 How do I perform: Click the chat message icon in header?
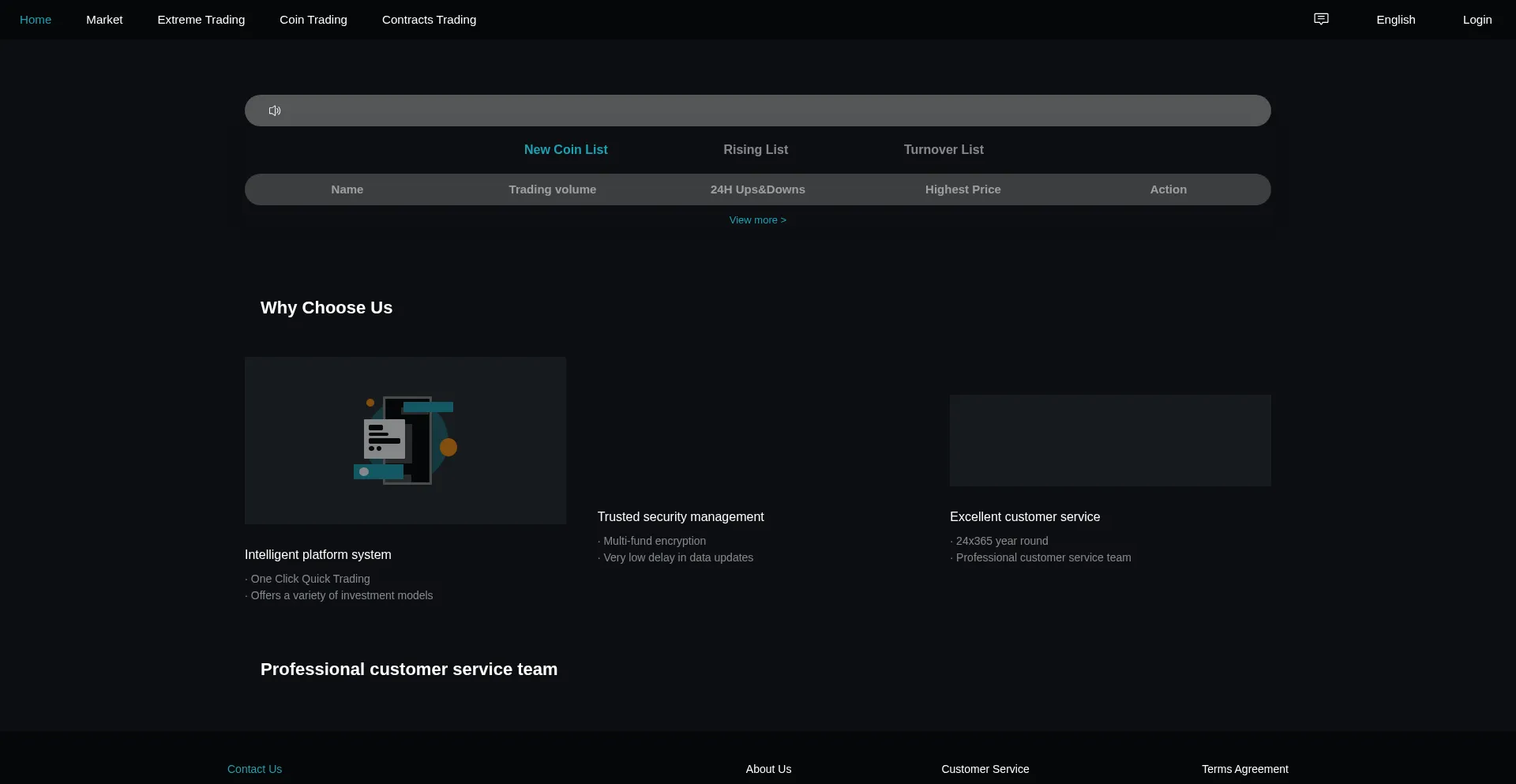pos(1321,19)
